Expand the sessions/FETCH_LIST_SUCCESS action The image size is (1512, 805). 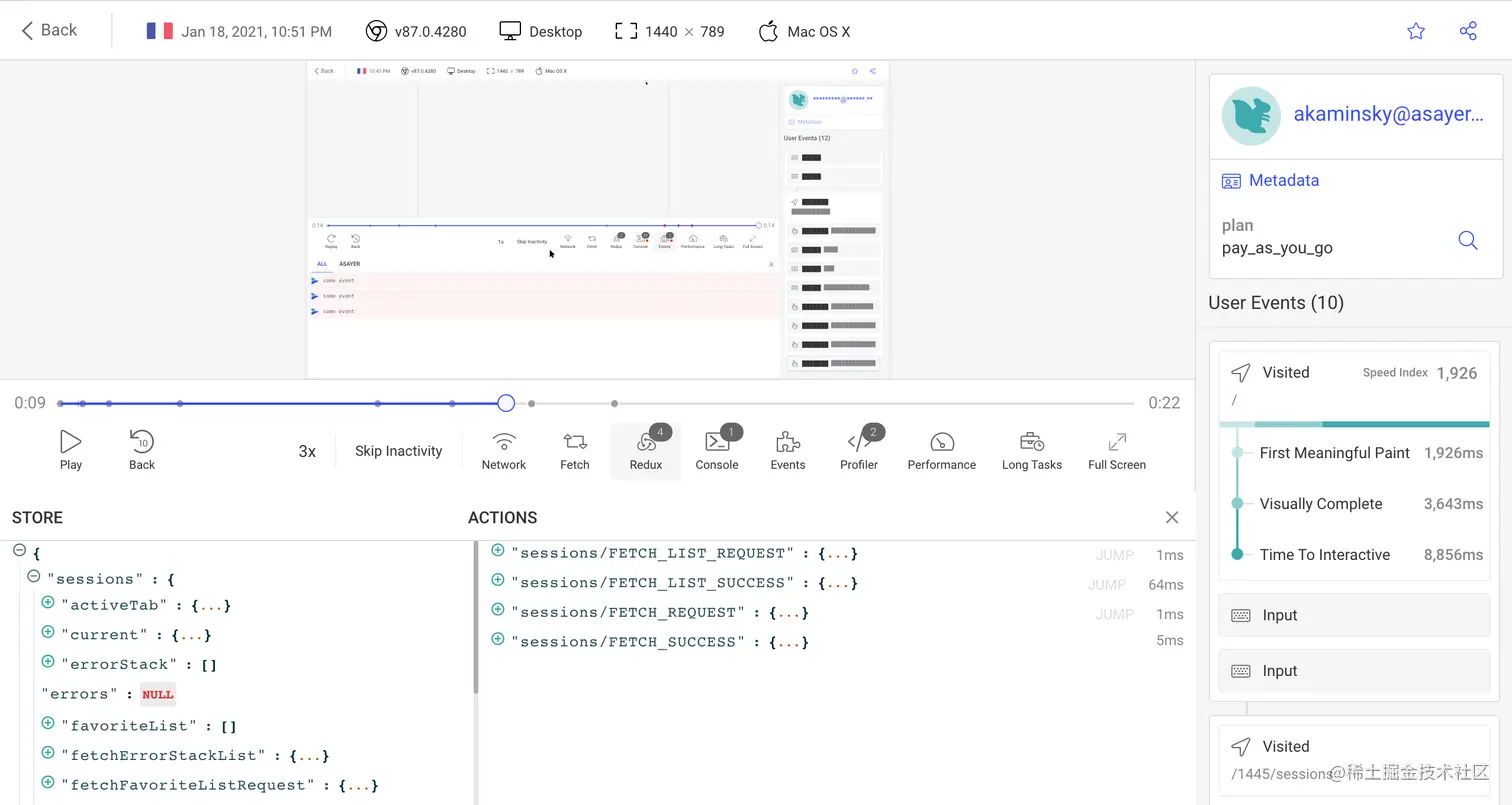coord(498,580)
